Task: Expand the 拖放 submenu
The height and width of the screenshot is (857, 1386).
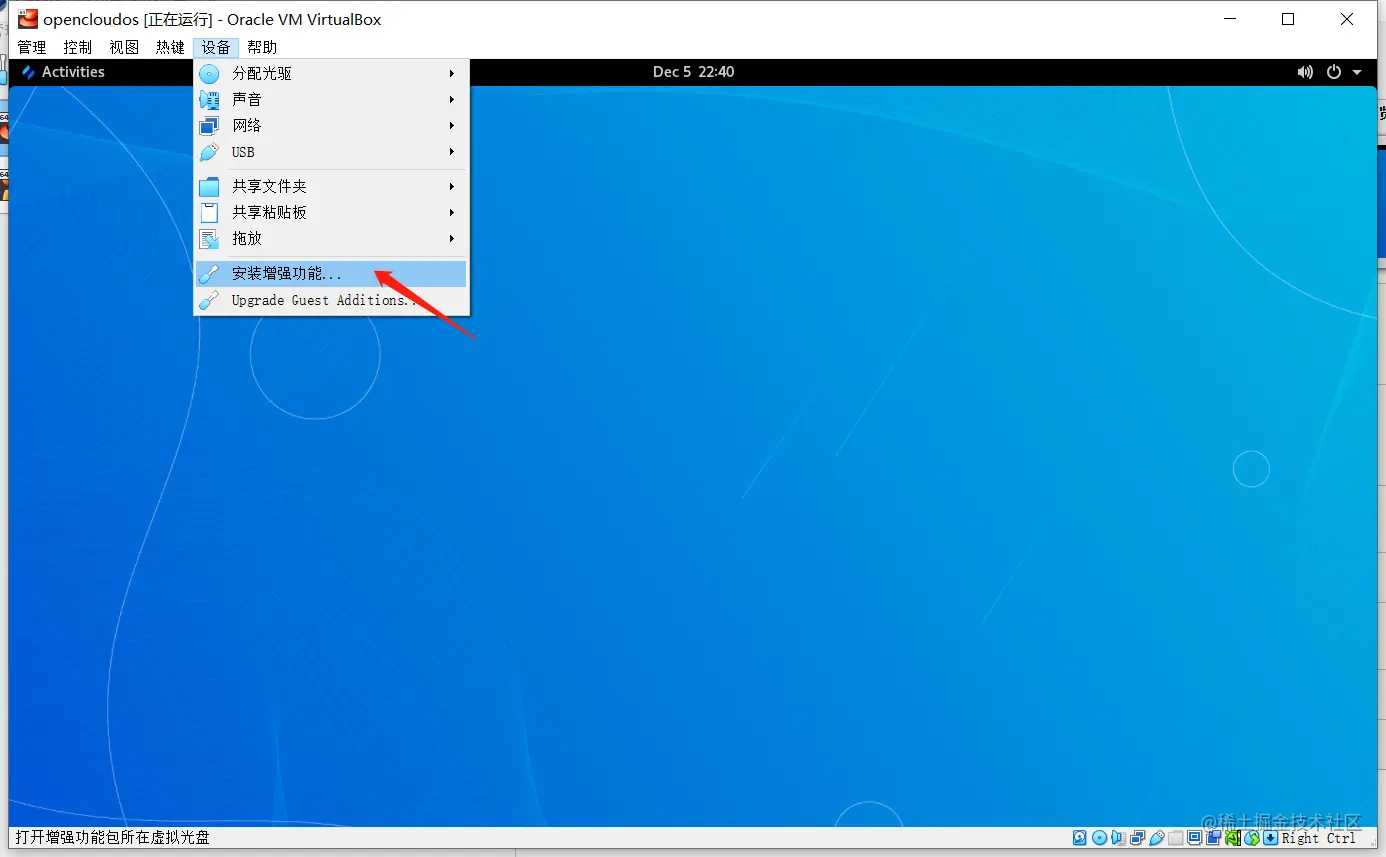Action: pos(331,238)
